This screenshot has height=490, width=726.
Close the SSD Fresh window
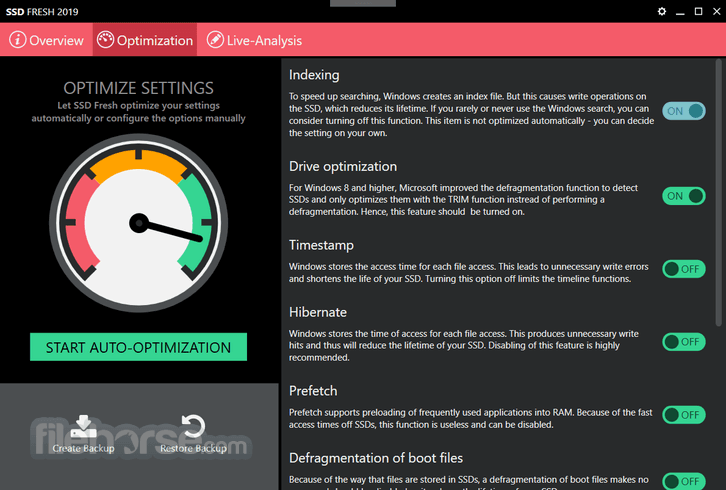coord(716,12)
